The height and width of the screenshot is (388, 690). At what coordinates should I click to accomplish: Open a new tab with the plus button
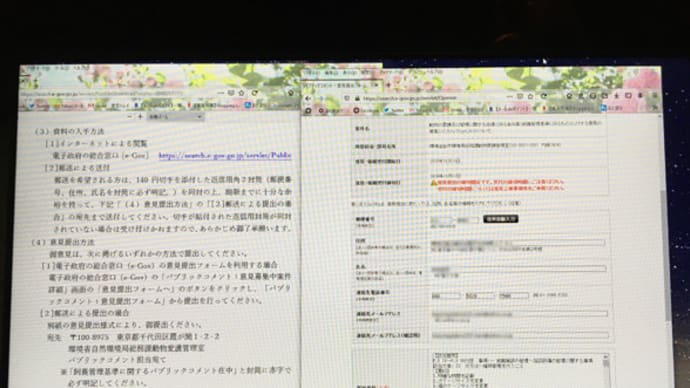[x=388, y=85]
